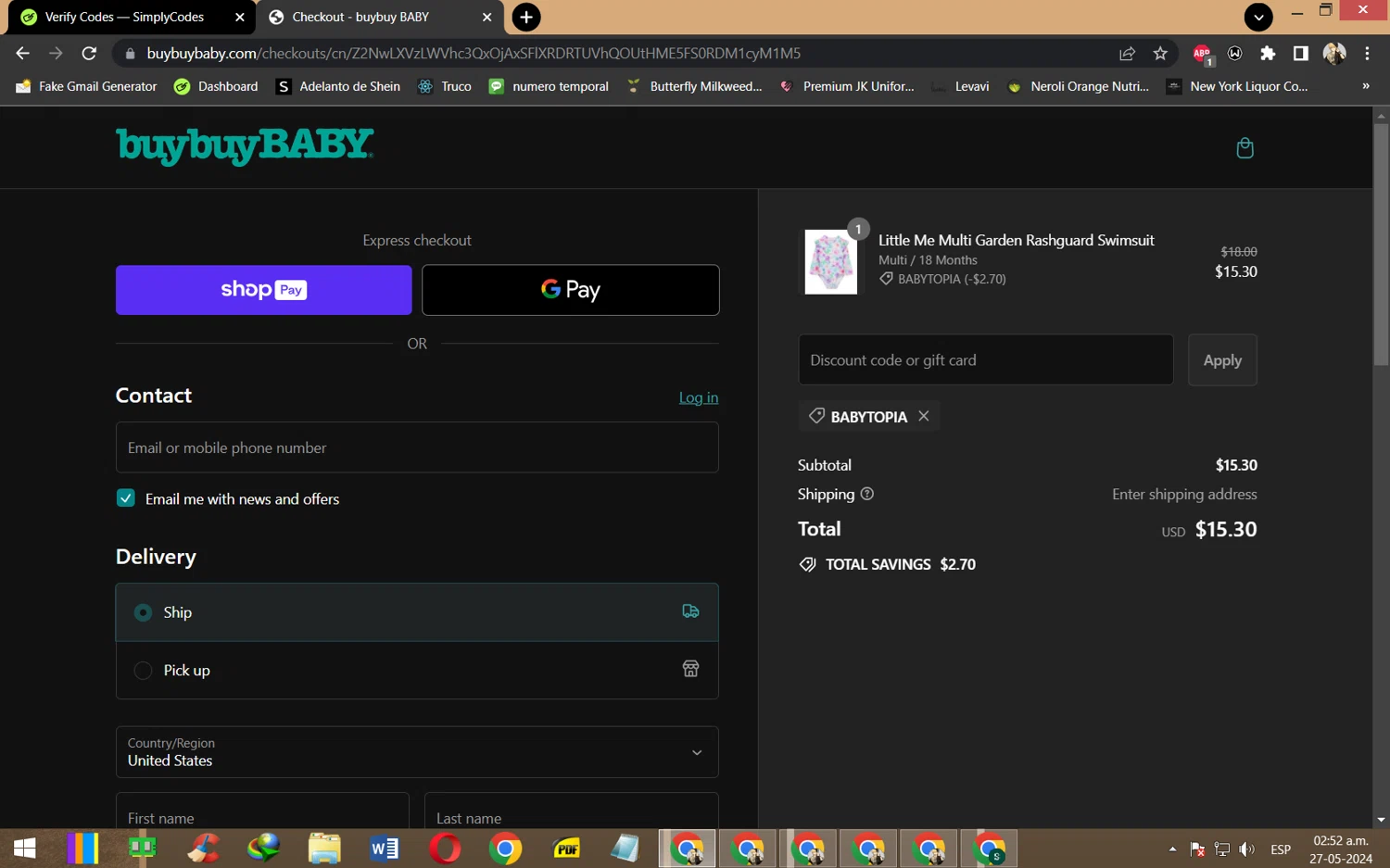Click the site padlock icon
This screenshot has height=868, width=1390.
pyautogui.click(x=130, y=54)
